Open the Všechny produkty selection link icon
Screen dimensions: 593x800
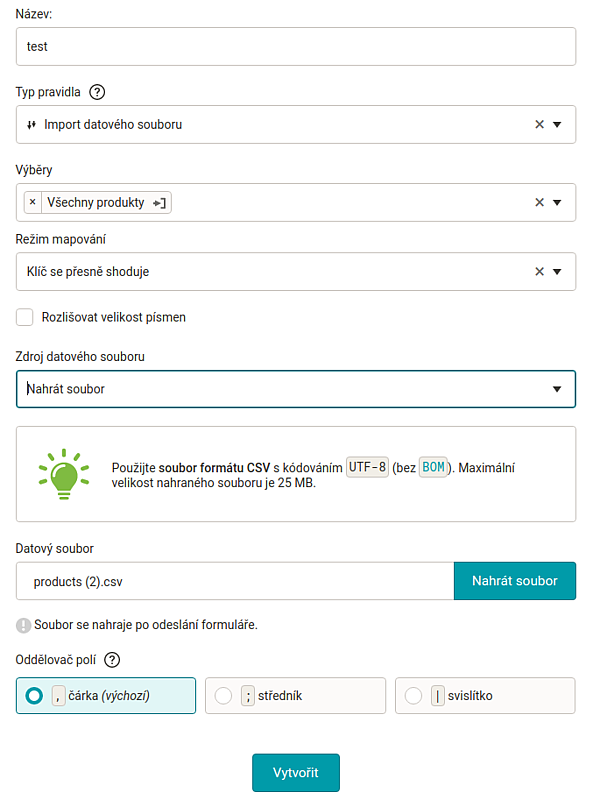pyautogui.click(x=160, y=203)
